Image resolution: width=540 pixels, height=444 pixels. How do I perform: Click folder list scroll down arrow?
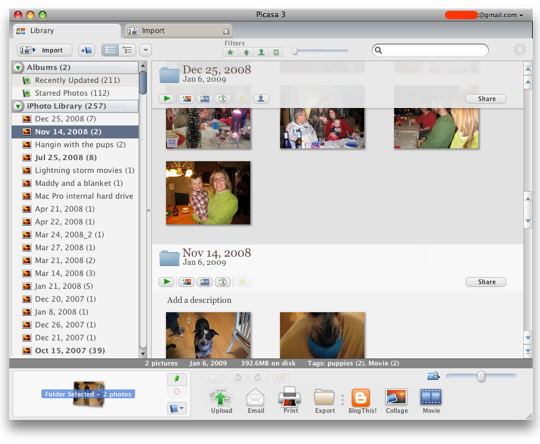point(143,353)
